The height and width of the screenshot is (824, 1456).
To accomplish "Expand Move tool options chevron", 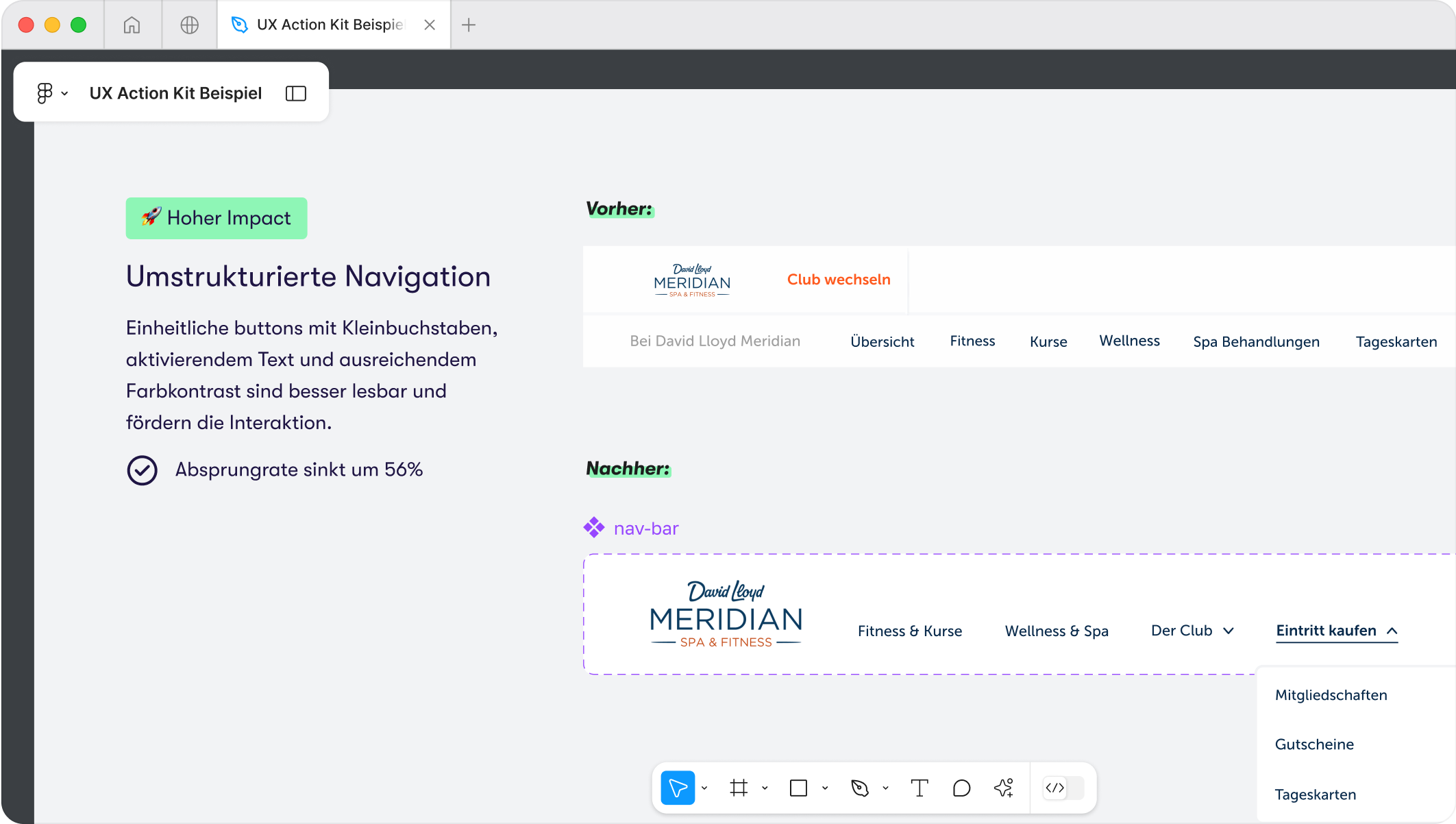I will coord(704,788).
